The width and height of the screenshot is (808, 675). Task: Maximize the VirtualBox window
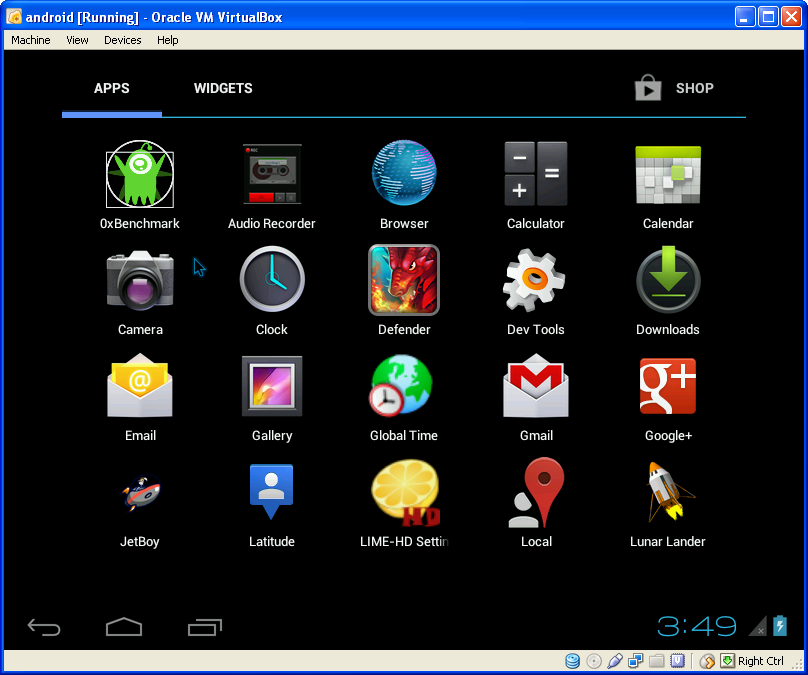pos(768,17)
